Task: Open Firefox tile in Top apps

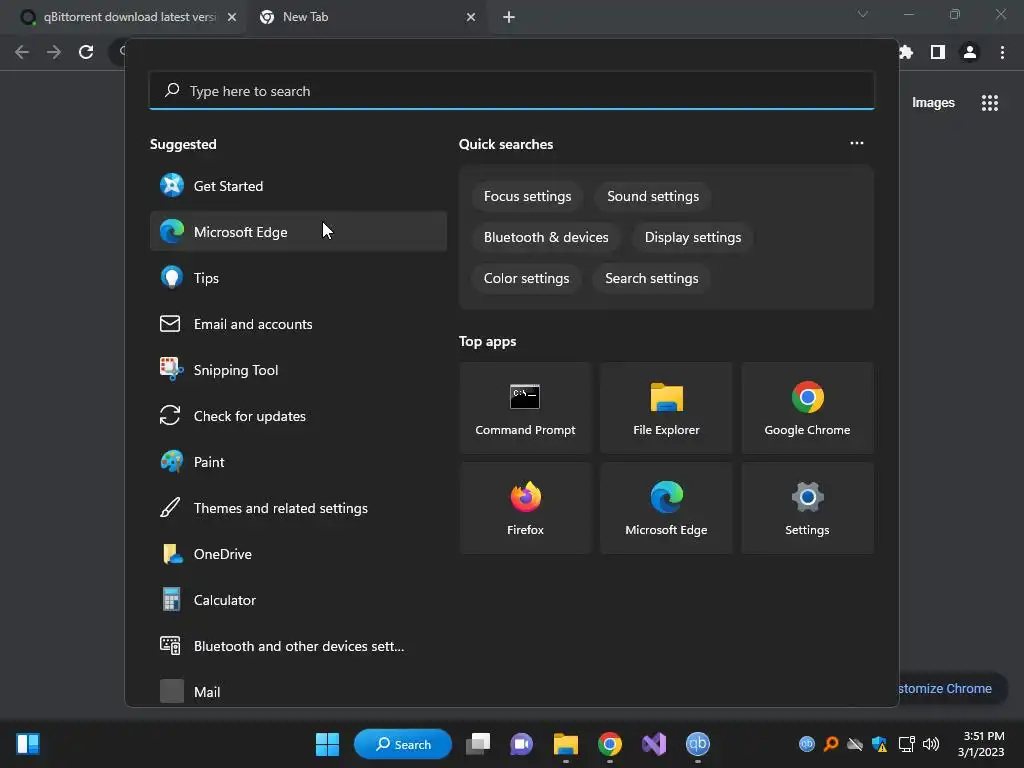Action: coord(525,508)
